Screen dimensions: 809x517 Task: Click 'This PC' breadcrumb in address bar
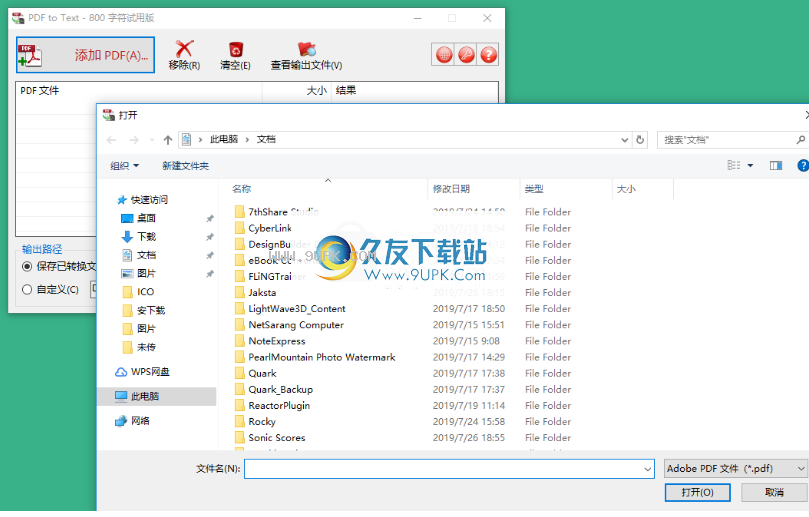224,140
